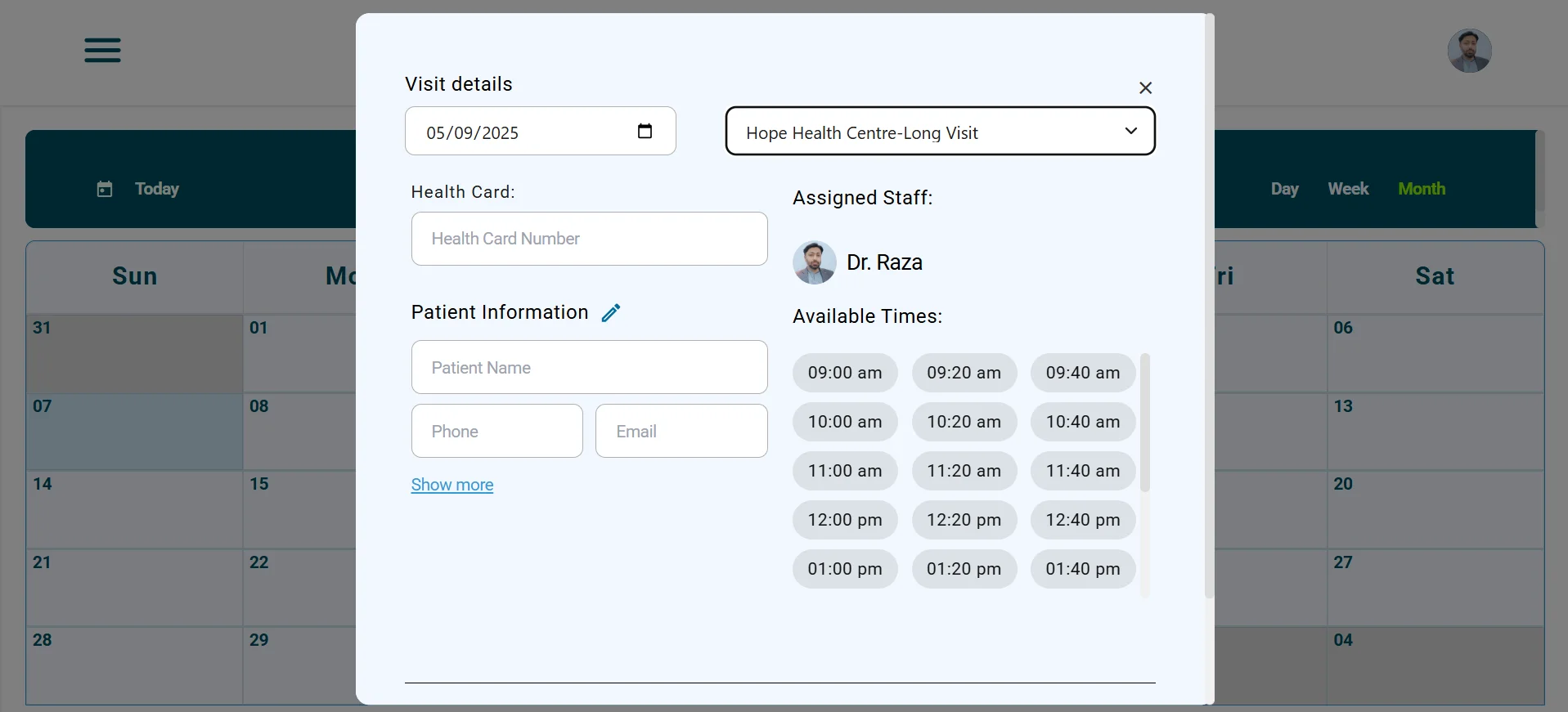
Task: Click the Today calendar icon
Action: (105, 189)
